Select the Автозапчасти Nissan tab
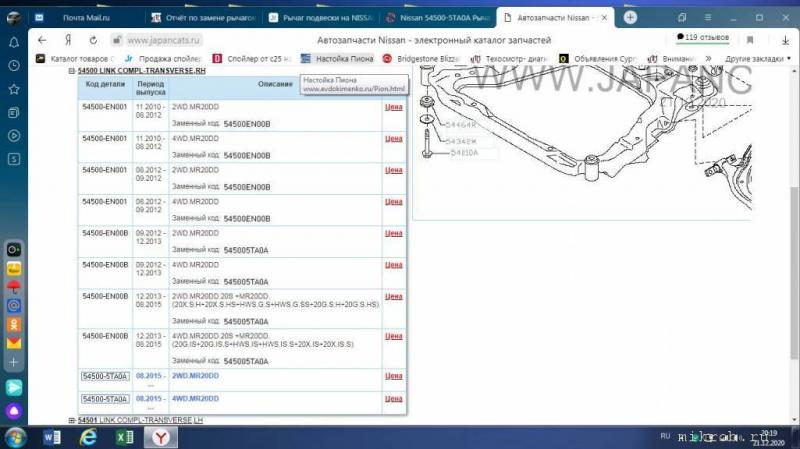 coord(553,17)
